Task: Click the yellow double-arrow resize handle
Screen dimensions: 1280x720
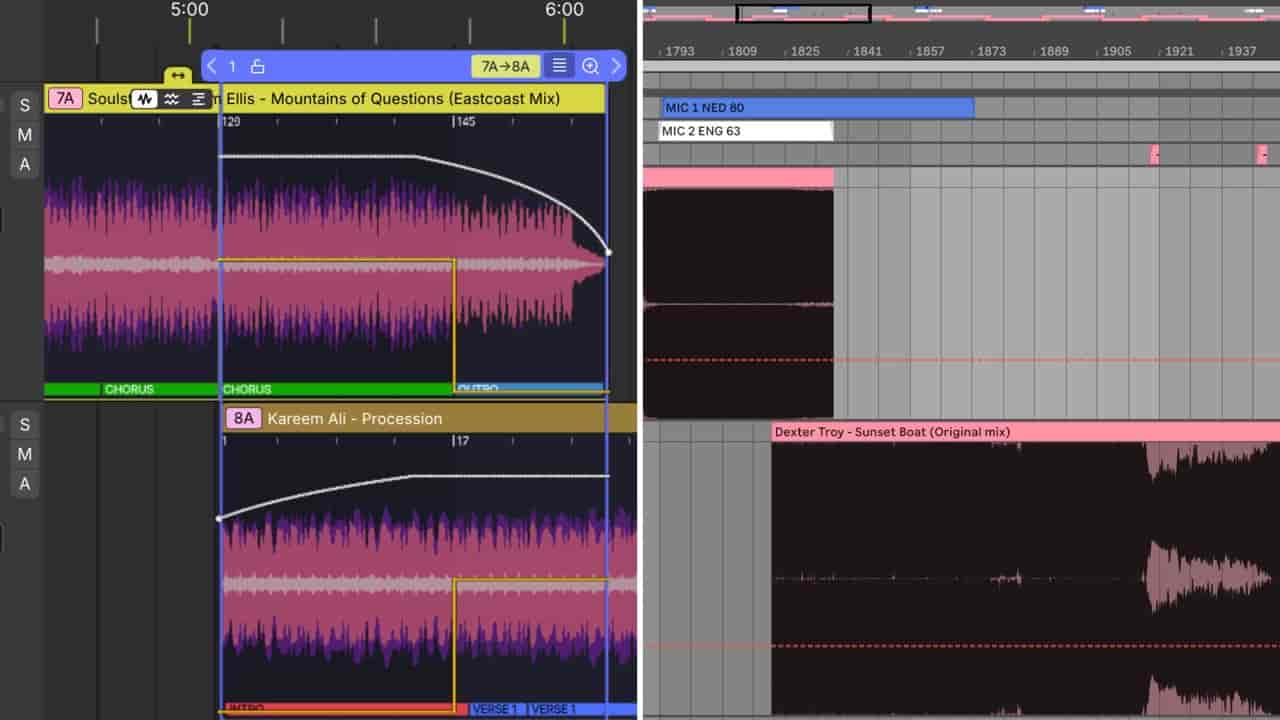Action: [x=177, y=76]
